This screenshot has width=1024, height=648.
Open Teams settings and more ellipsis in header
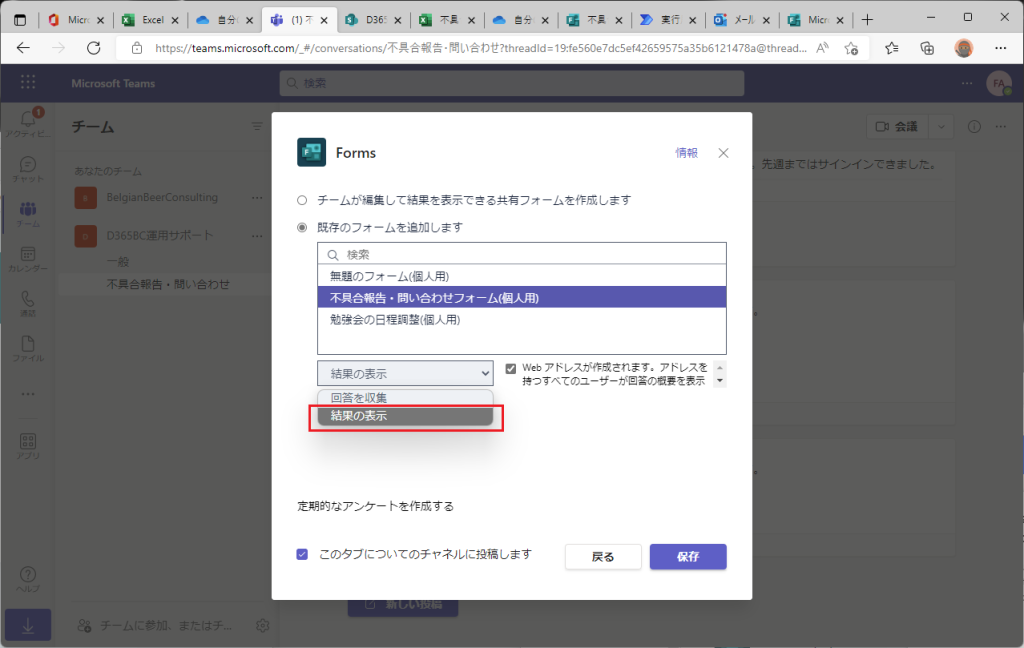click(967, 83)
